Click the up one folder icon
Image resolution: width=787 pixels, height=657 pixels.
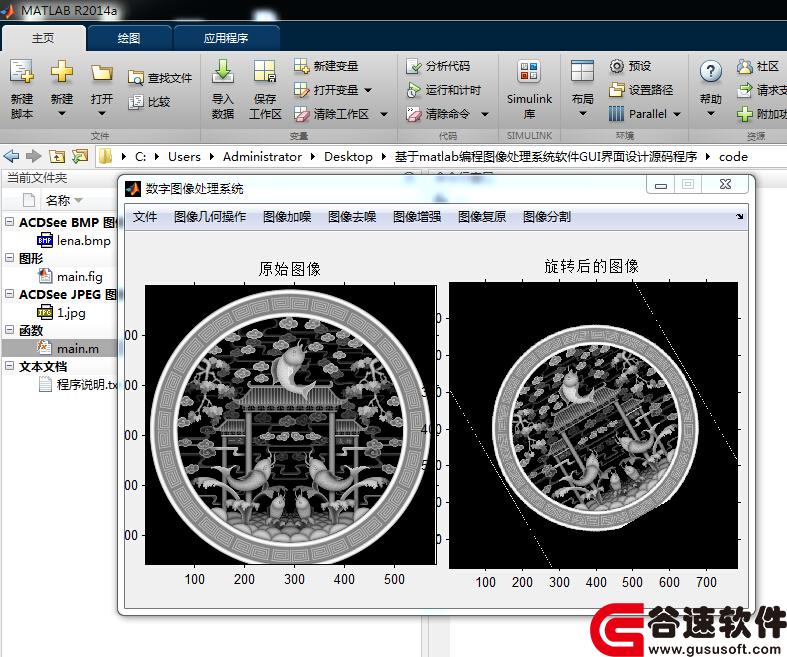pyautogui.click(x=57, y=157)
